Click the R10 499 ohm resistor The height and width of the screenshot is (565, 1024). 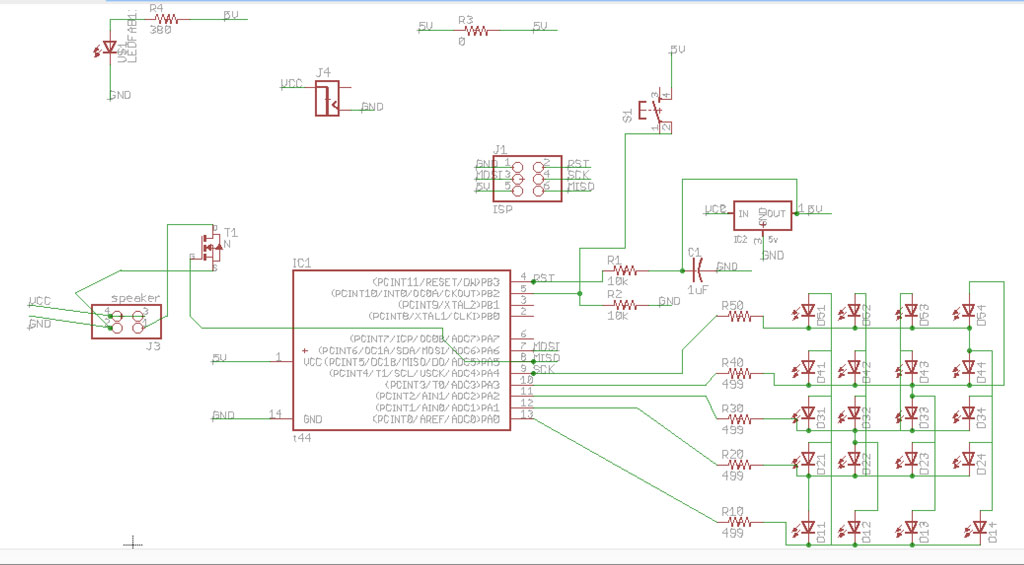point(739,523)
